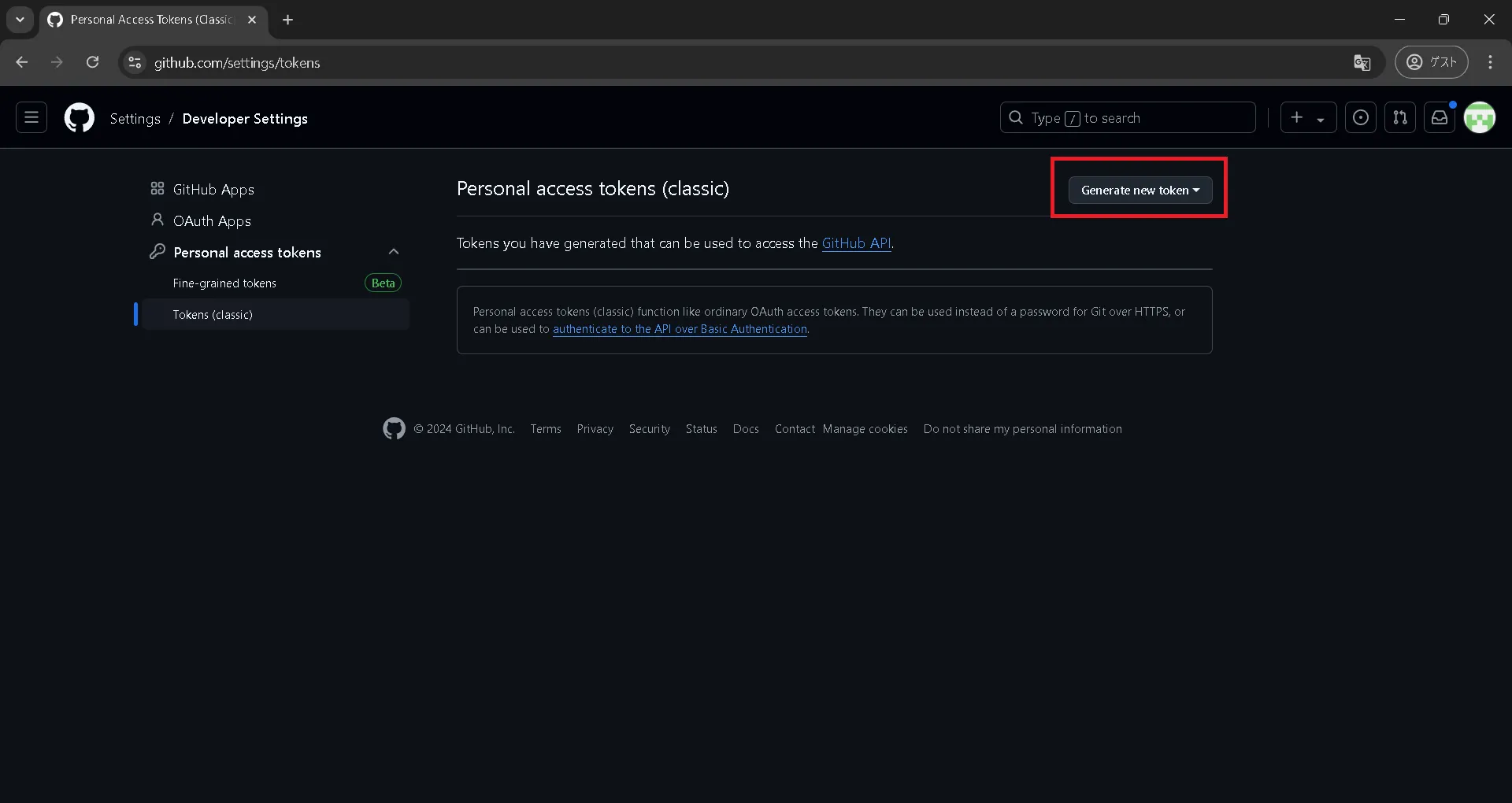Open a new browser tab
Viewport: 1512px width, 803px height.
[x=288, y=20]
